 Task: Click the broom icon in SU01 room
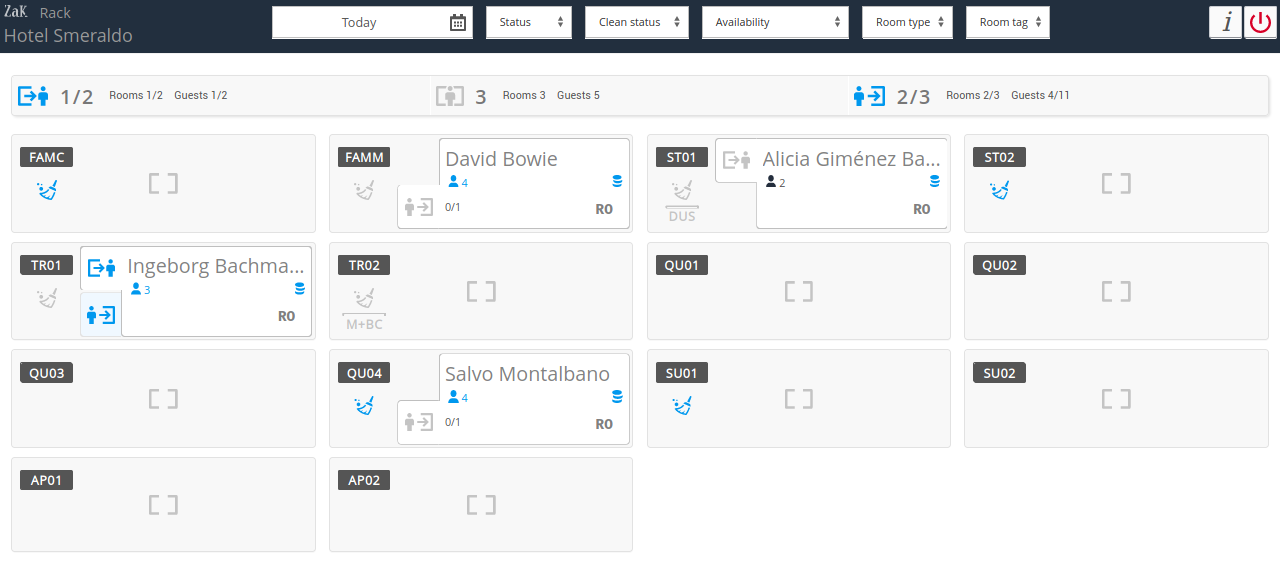click(682, 405)
